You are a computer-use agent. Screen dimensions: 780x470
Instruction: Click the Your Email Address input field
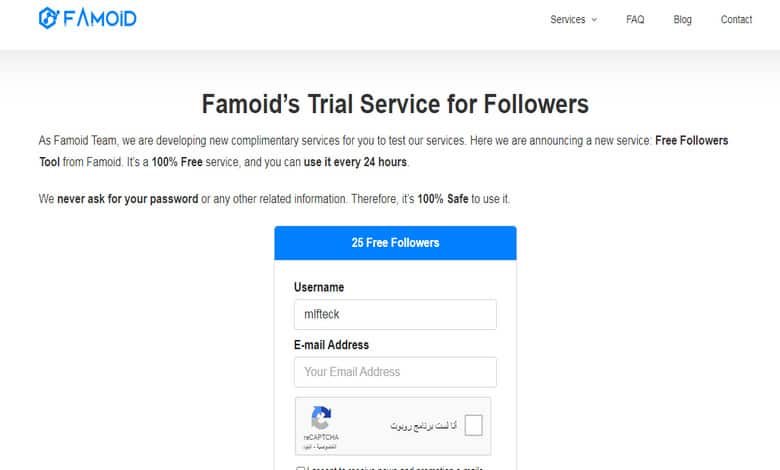(x=395, y=372)
